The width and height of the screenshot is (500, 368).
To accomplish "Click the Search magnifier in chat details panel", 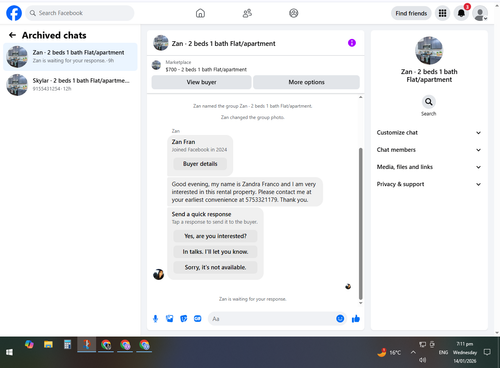I will 429,101.
